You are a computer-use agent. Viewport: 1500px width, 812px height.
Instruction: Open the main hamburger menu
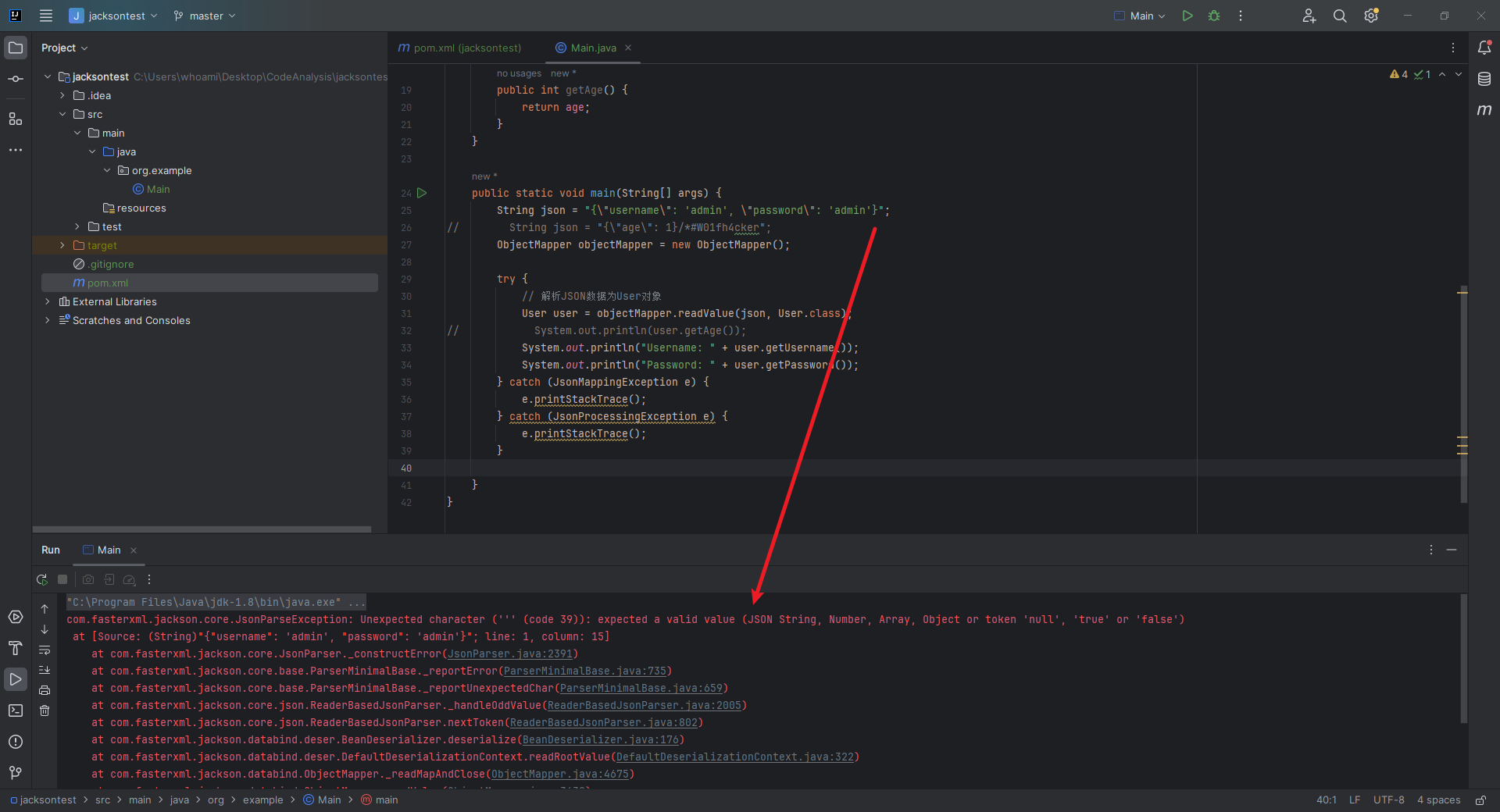pyautogui.click(x=46, y=16)
